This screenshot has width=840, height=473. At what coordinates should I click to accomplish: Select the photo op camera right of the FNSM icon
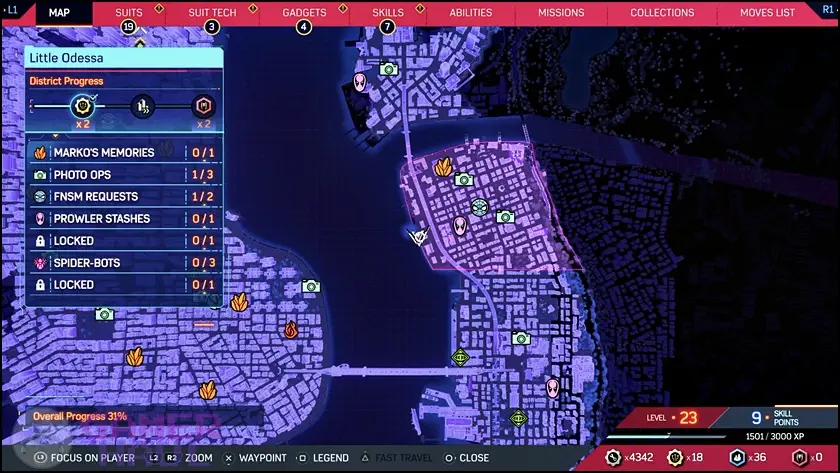505,217
